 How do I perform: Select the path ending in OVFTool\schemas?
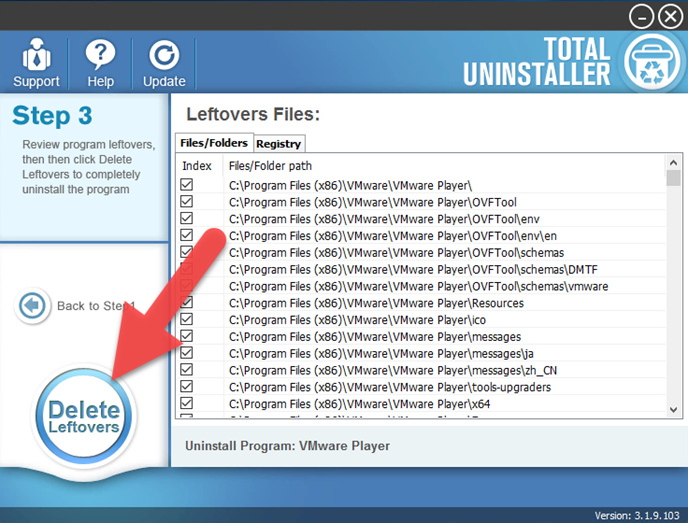pos(396,253)
